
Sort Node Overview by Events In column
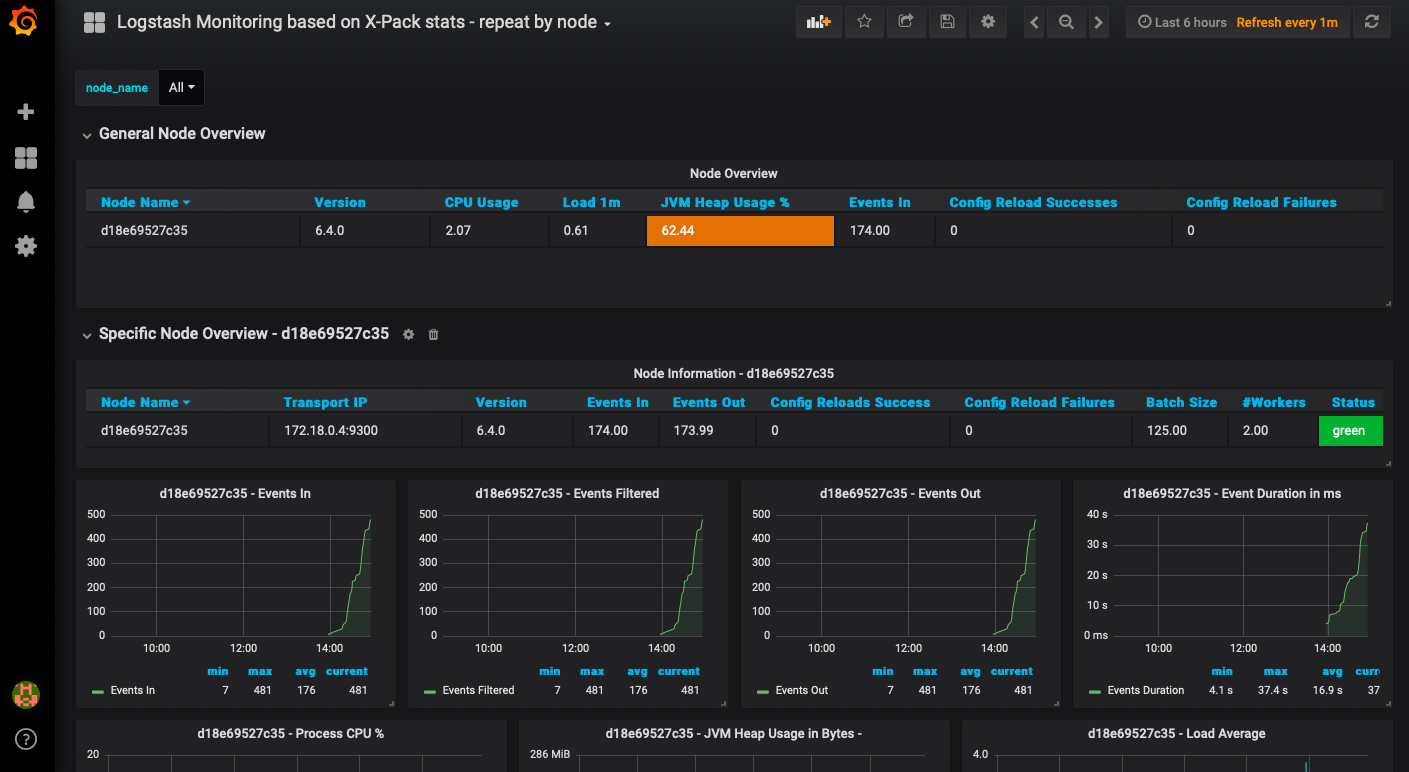click(880, 202)
